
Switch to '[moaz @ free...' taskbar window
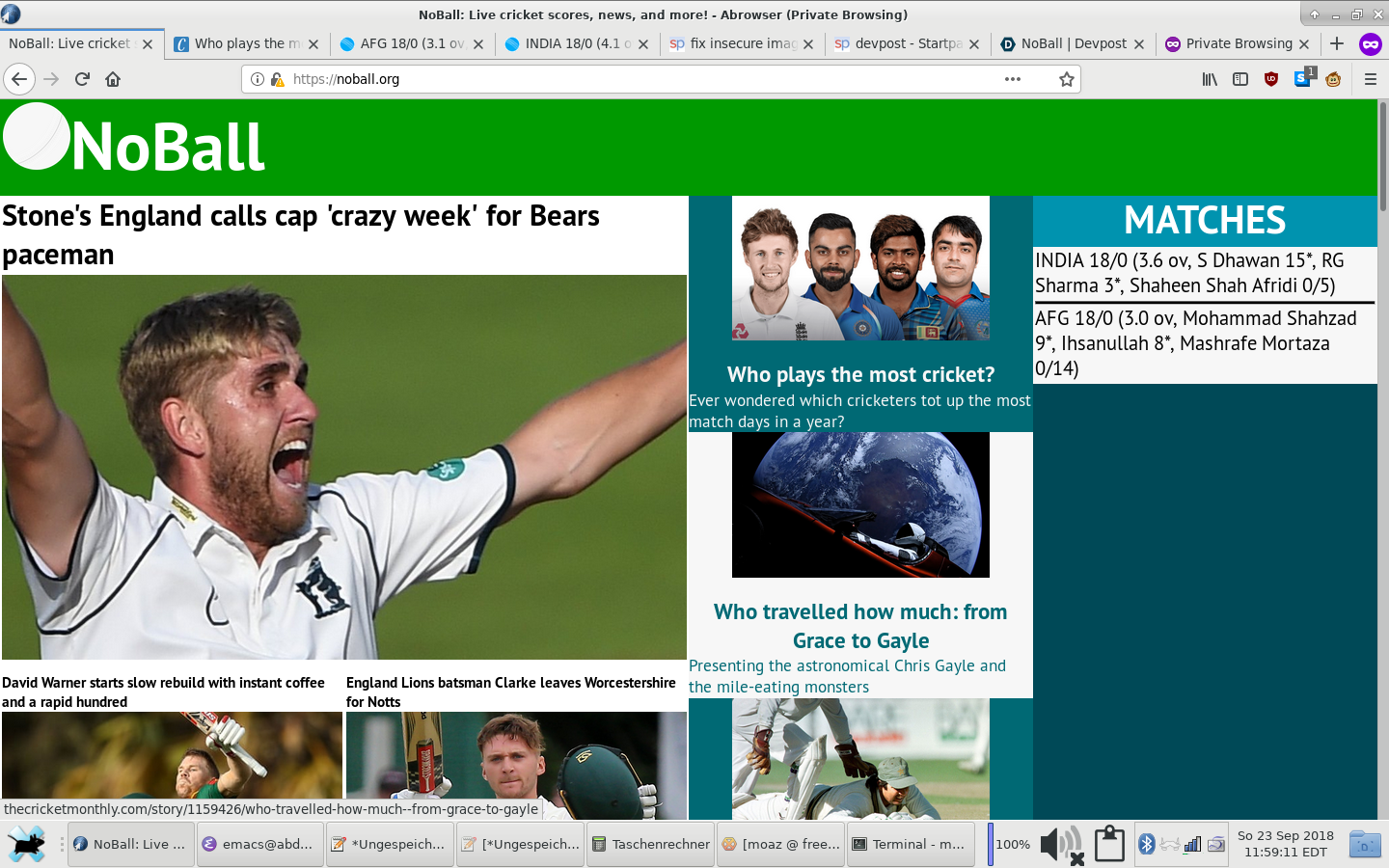click(781, 844)
